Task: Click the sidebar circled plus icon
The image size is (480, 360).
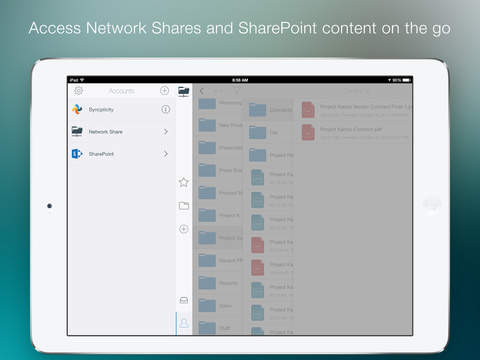Action: [184, 229]
